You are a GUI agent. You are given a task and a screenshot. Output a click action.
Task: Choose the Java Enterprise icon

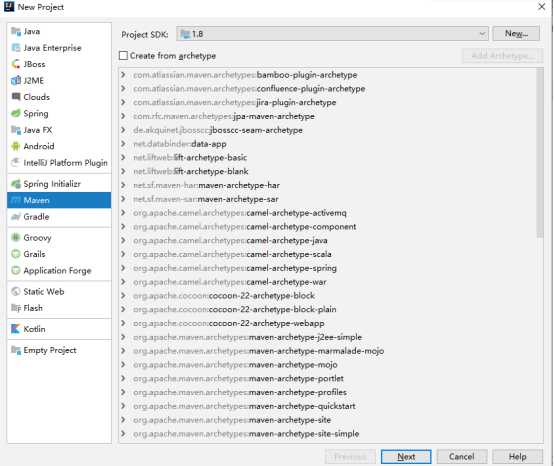[16, 48]
